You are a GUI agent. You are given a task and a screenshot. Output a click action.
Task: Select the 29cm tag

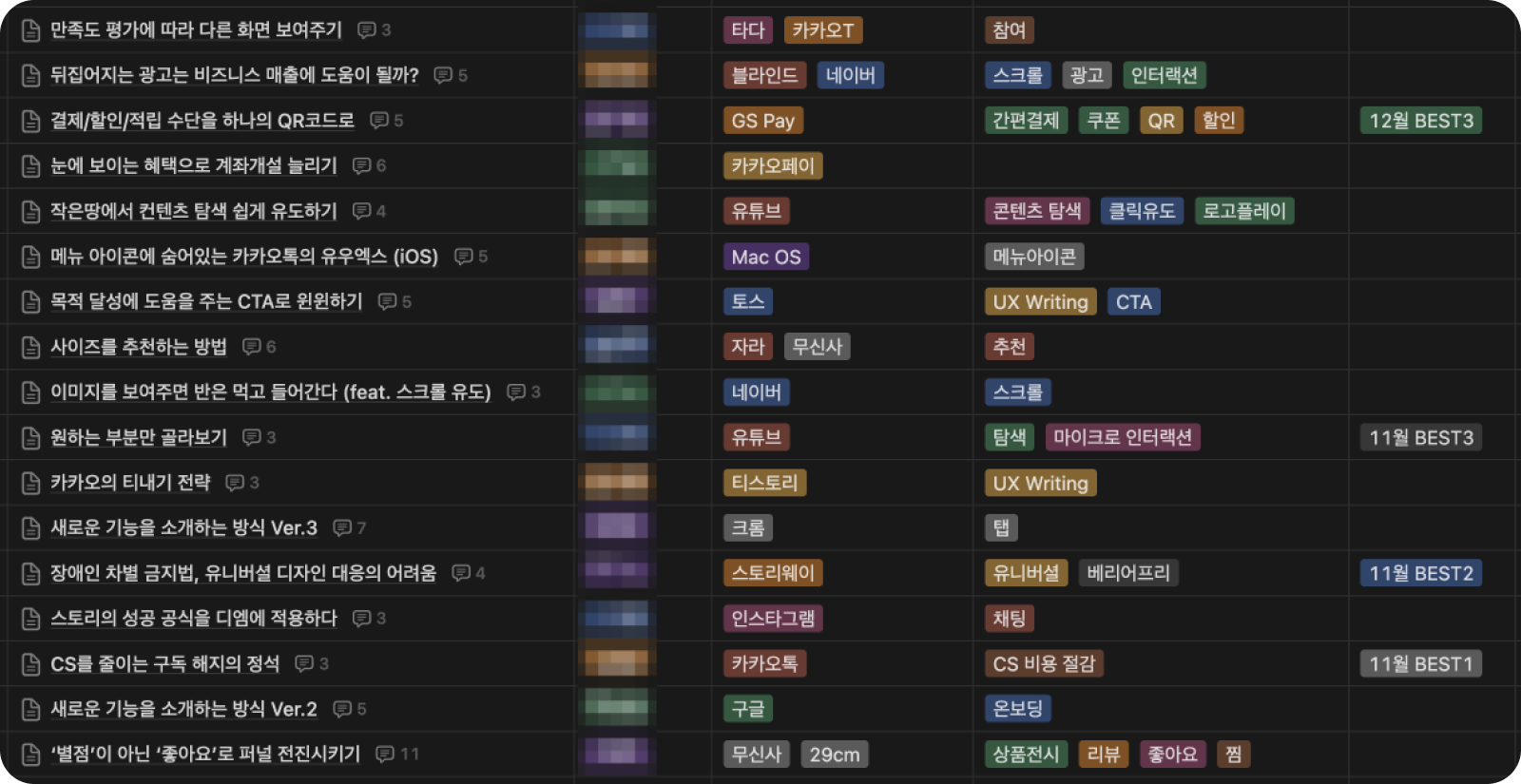(835, 755)
